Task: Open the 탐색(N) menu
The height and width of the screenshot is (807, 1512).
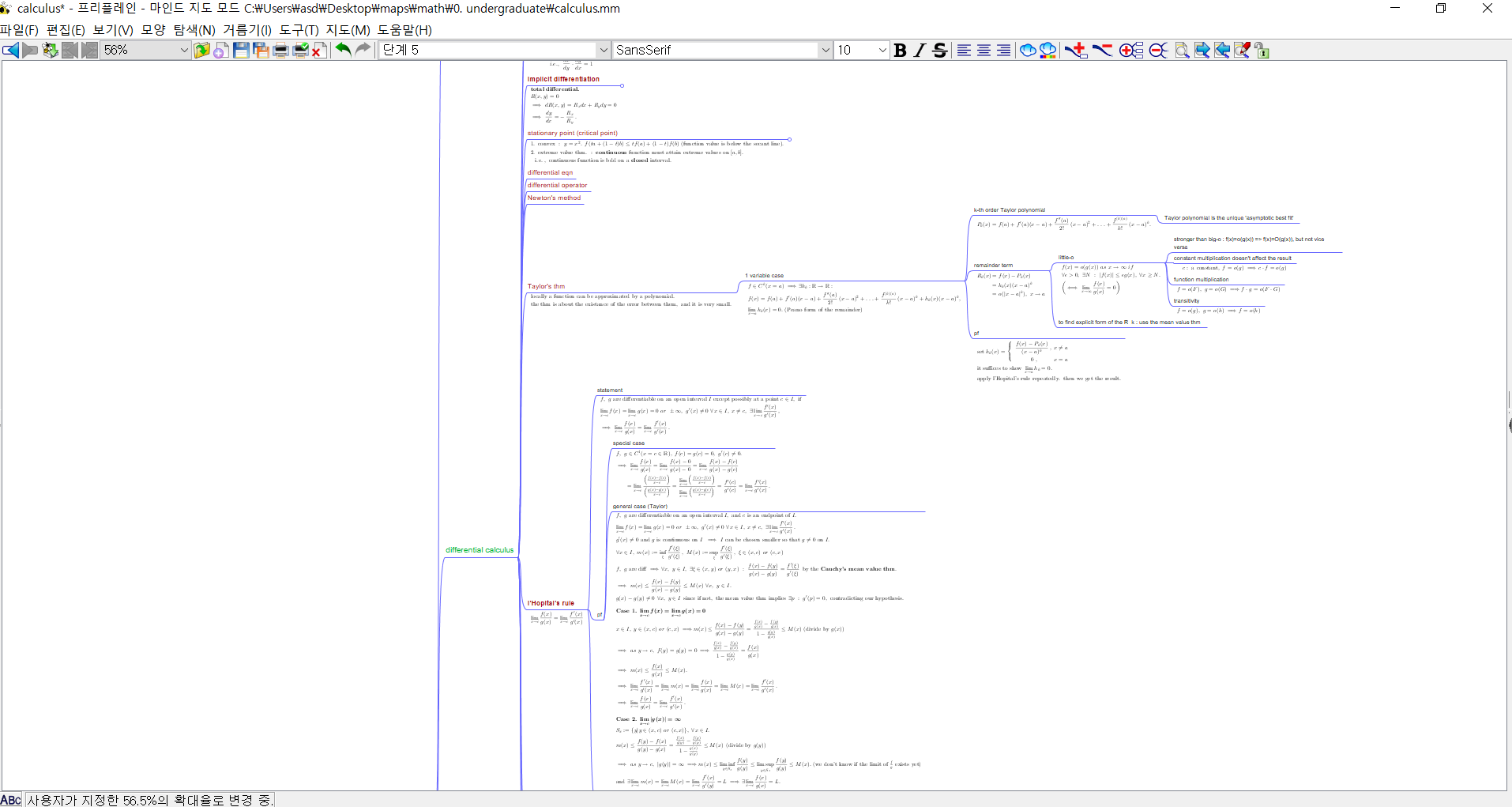Action: tap(194, 30)
